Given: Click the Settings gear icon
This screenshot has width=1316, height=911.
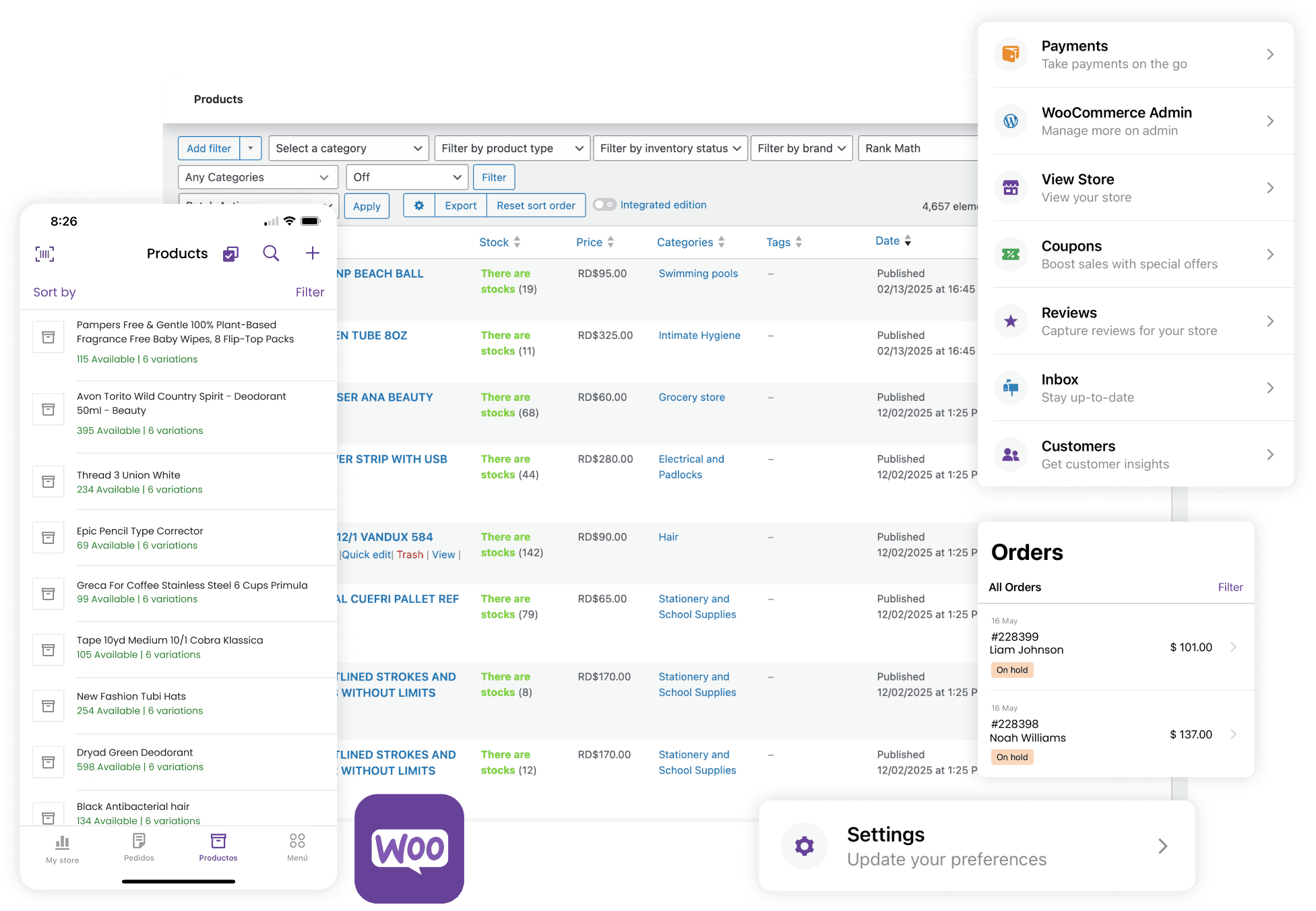Looking at the screenshot, I should coord(805,846).
